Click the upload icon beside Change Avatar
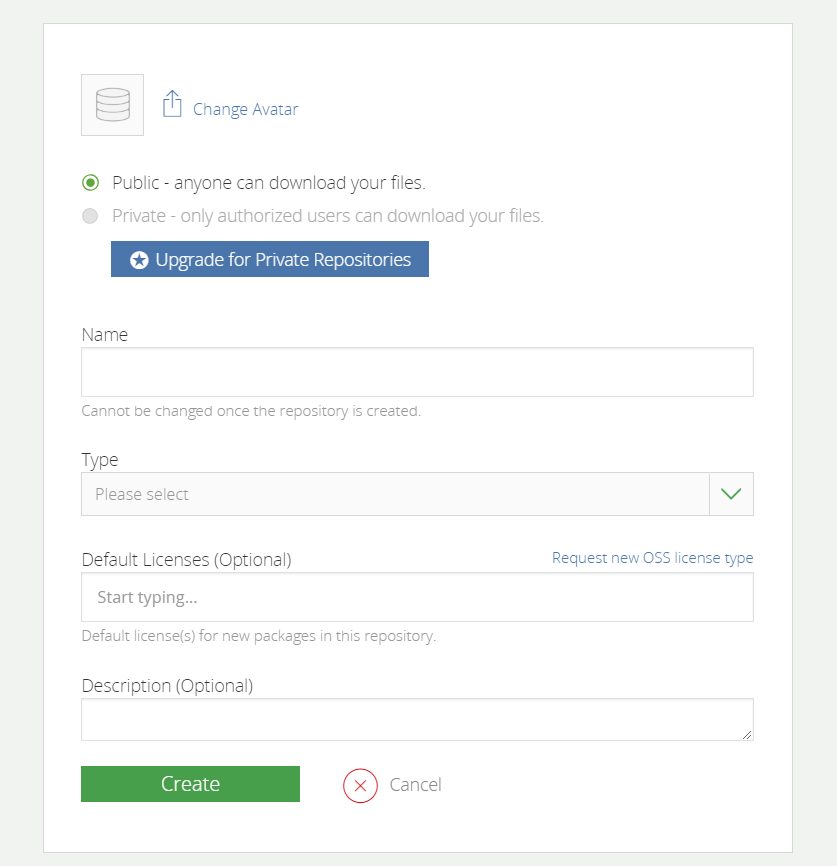Viewport: 837px width, 866px height. tap(172, 105)
